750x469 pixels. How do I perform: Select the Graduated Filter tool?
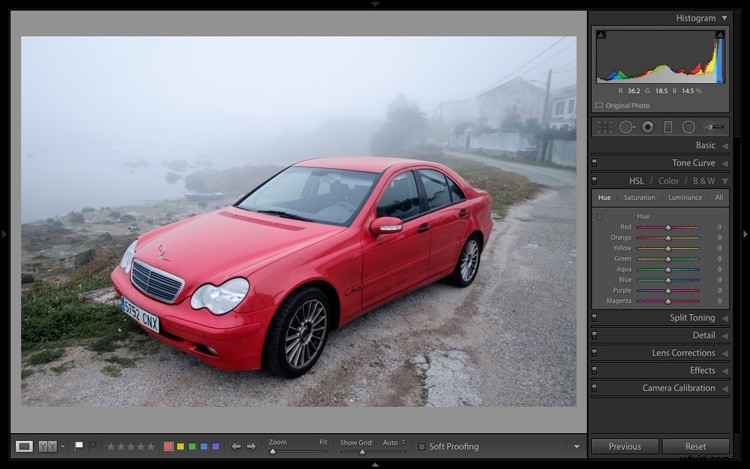[x=668, y=127]
